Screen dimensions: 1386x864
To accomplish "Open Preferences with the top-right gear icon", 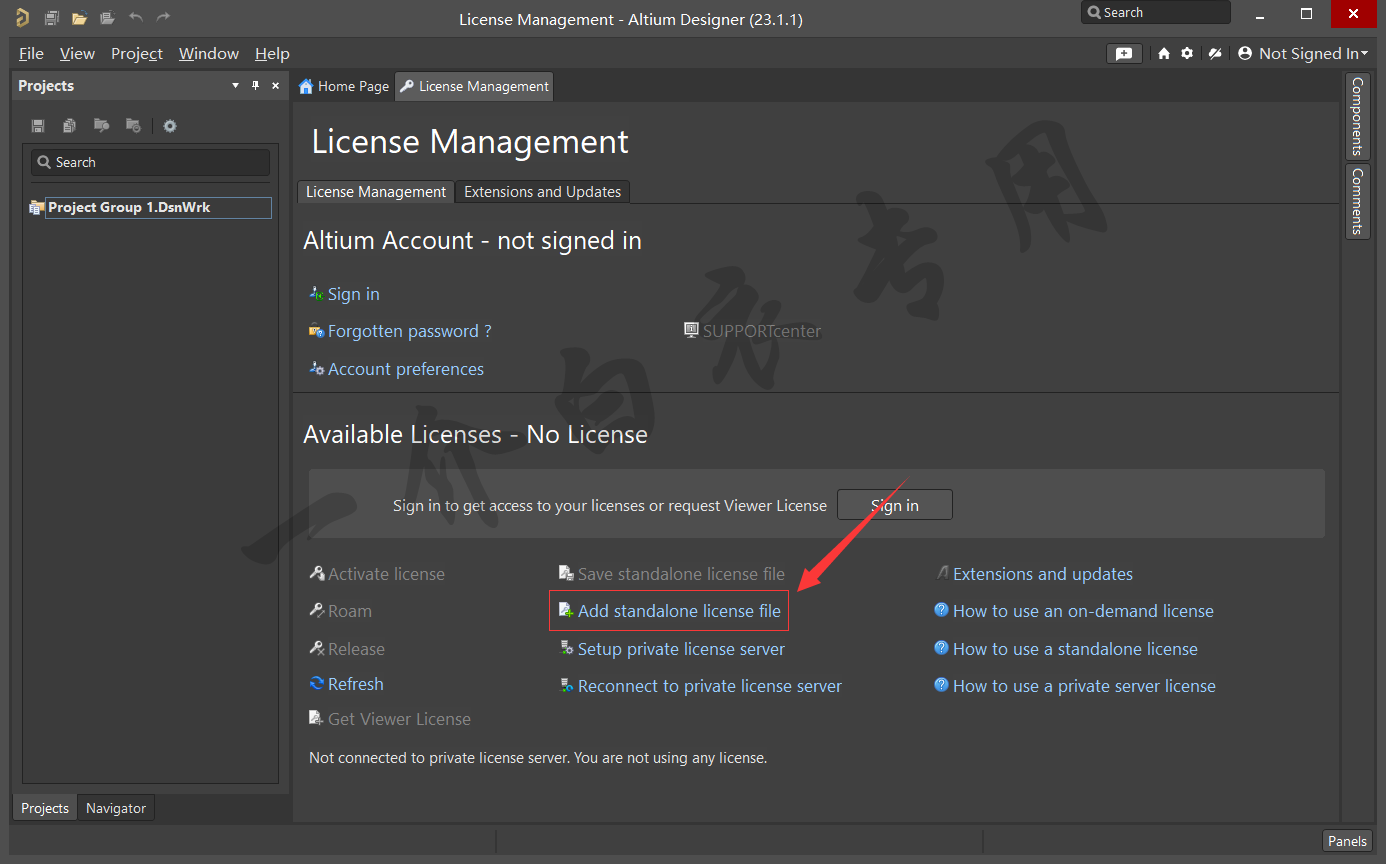I will 1187,54.
